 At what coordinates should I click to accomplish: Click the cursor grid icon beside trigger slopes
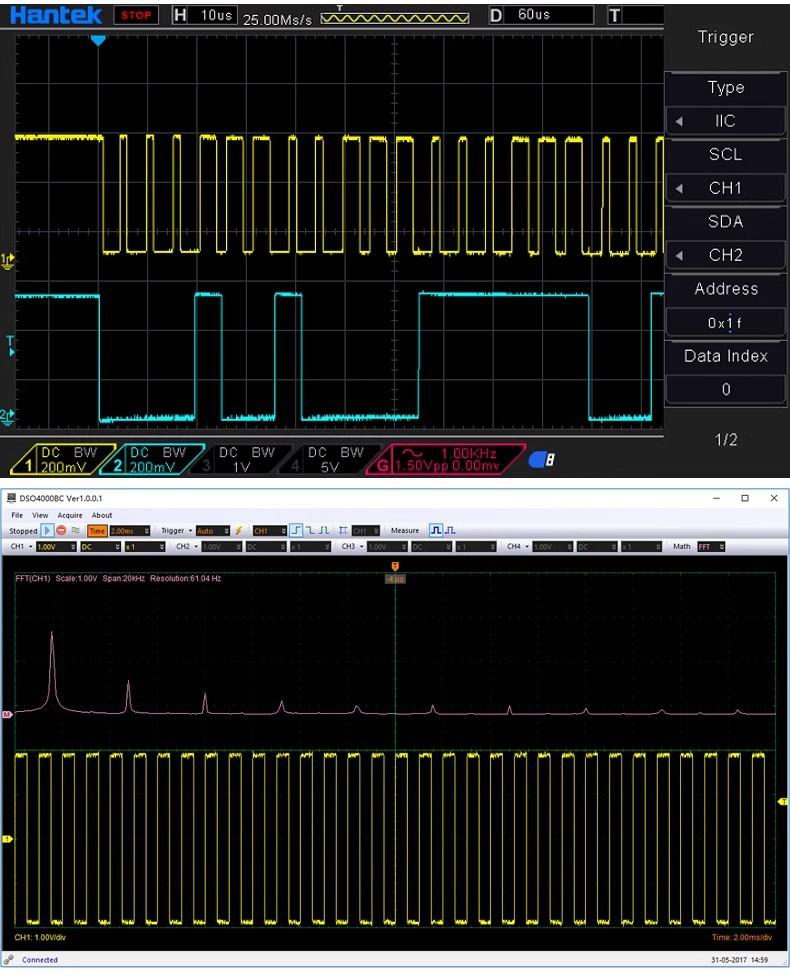pos(343,531)
